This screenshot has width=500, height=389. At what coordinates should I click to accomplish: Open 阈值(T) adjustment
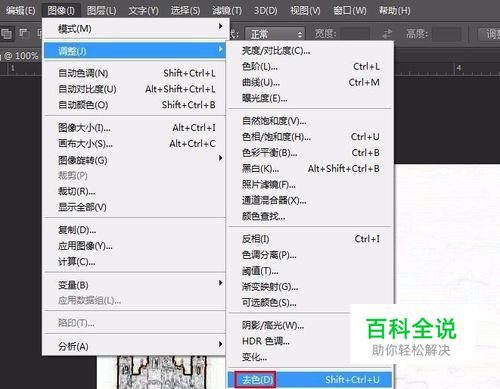pos(310,271)
